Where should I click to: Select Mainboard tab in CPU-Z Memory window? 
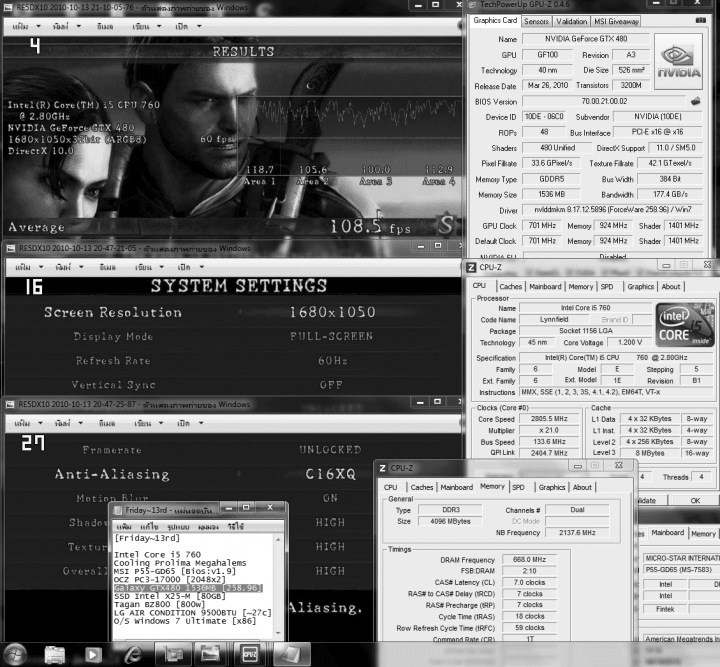(456, 487)
